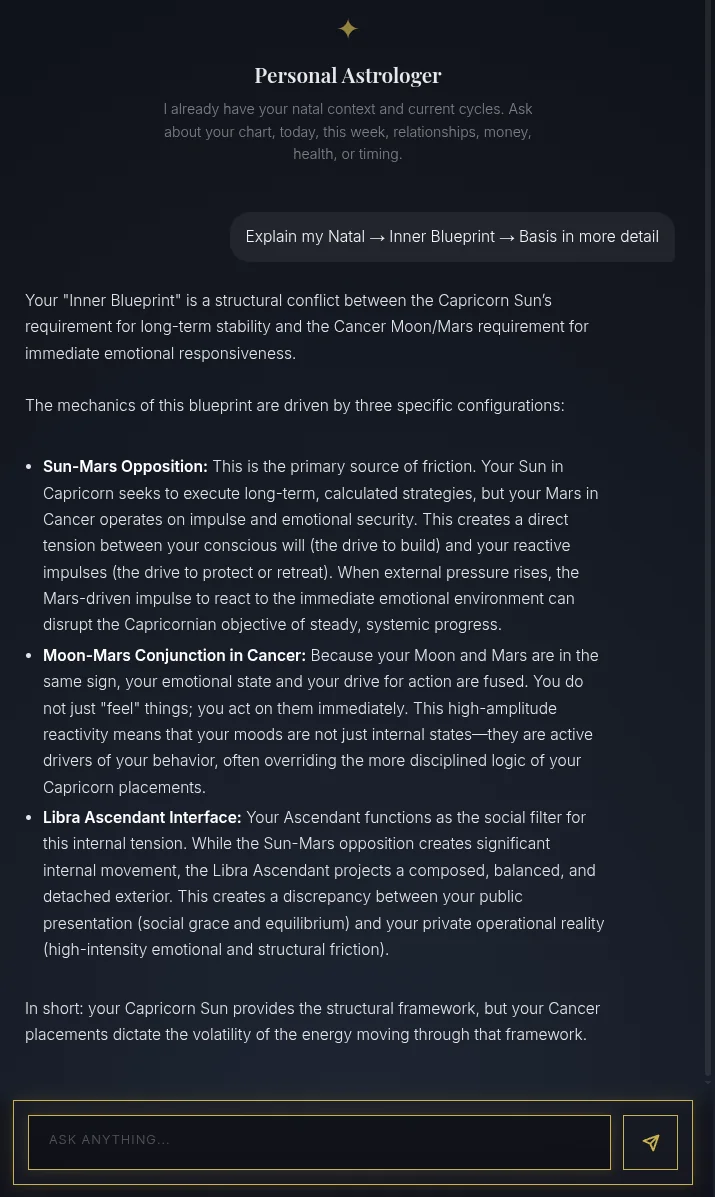Click 'The mechanics of this blueprint' sentence
Image resolution: width=715 pixels, height=1197 pixels.
(x=295, y=405)
